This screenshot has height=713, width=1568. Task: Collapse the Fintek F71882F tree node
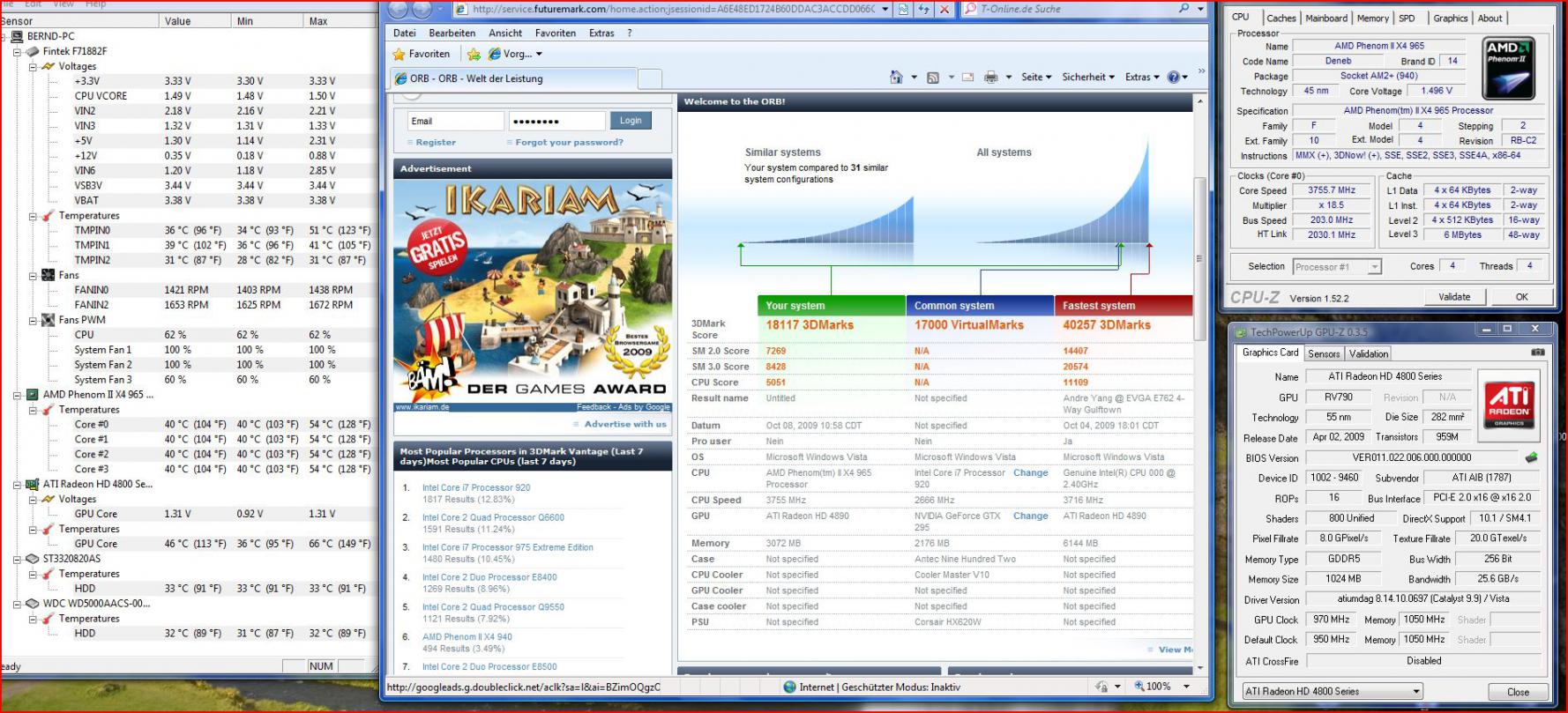pos(17,52)
